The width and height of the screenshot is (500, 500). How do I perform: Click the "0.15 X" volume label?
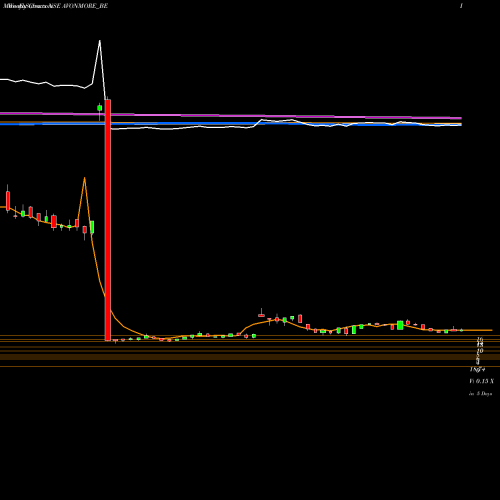tap(485, 381)
